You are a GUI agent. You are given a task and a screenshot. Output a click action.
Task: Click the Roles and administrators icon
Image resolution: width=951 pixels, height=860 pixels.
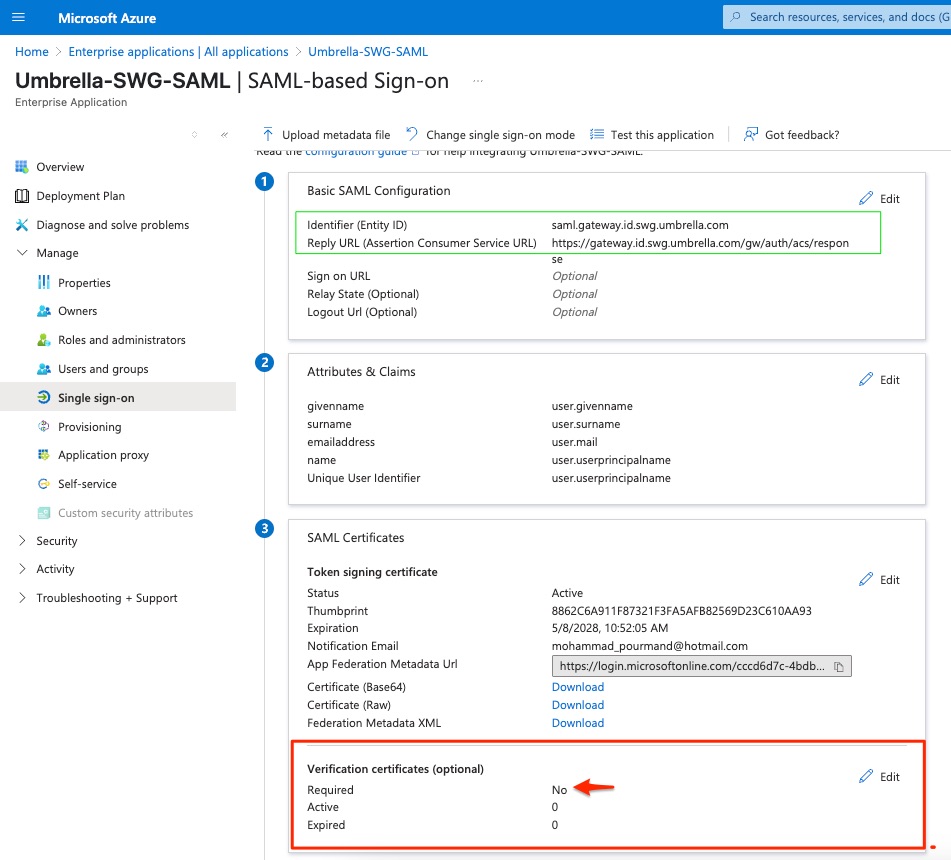44,340
